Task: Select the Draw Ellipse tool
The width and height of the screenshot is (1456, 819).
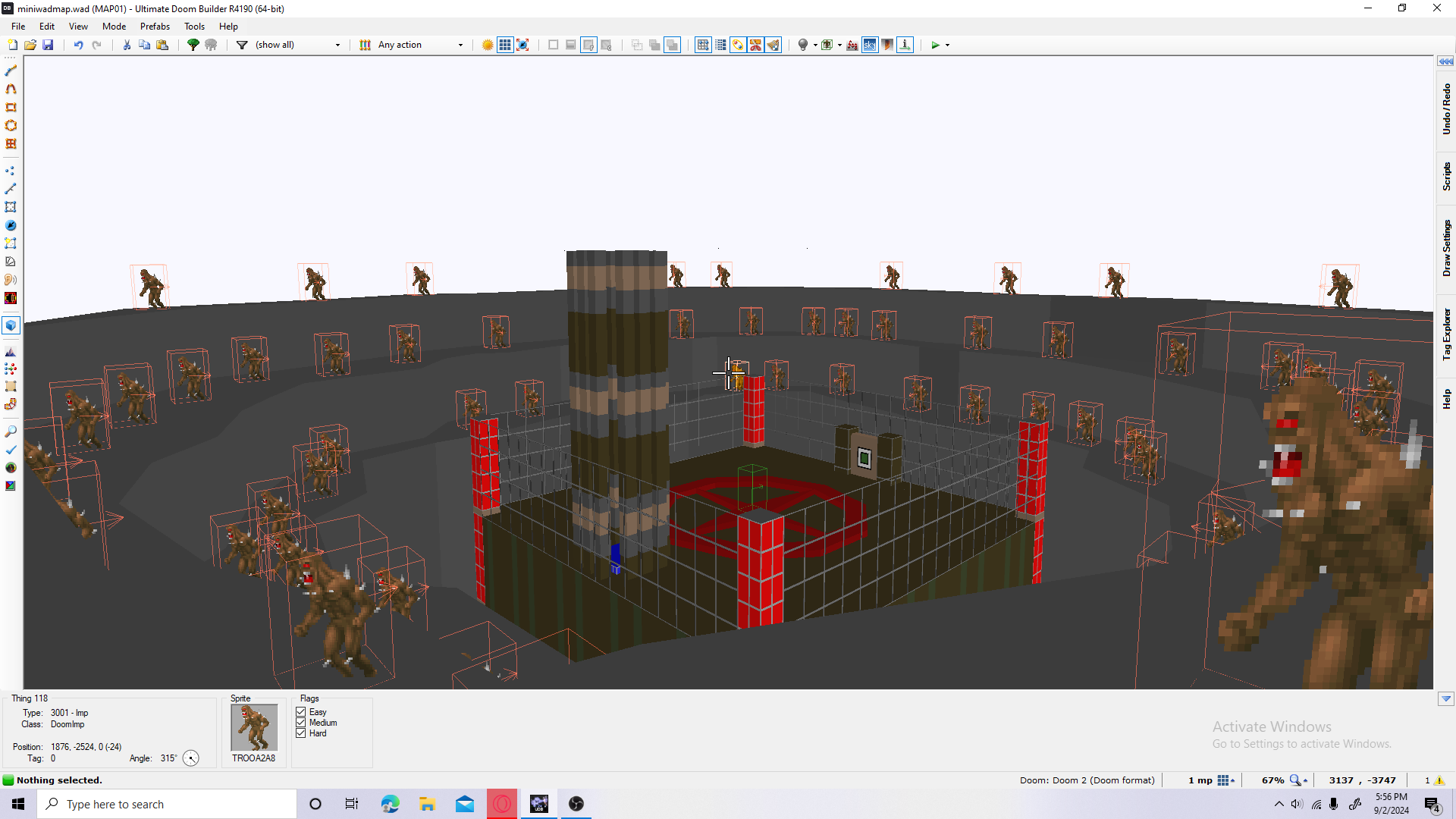Action: click(11, 125)
